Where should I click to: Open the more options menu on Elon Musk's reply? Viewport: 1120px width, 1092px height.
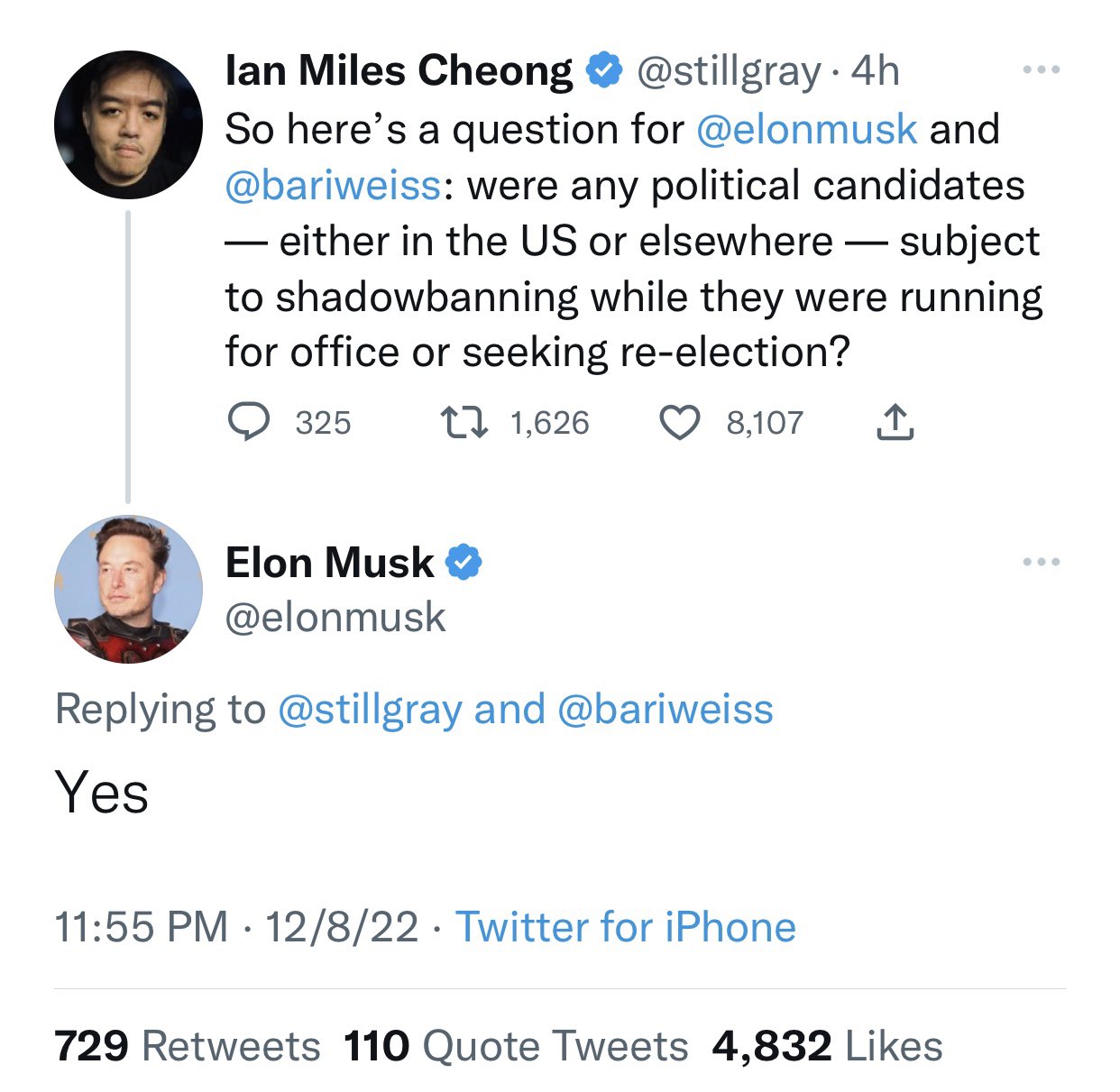[1041, 562]
